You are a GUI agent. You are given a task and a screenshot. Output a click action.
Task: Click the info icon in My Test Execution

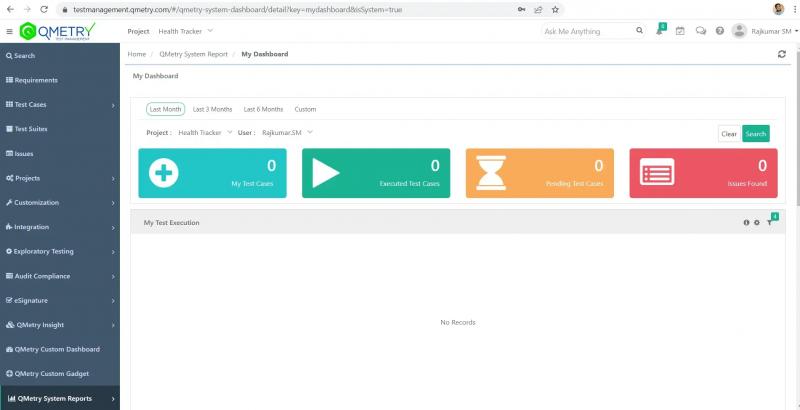[x=746, y=223]
